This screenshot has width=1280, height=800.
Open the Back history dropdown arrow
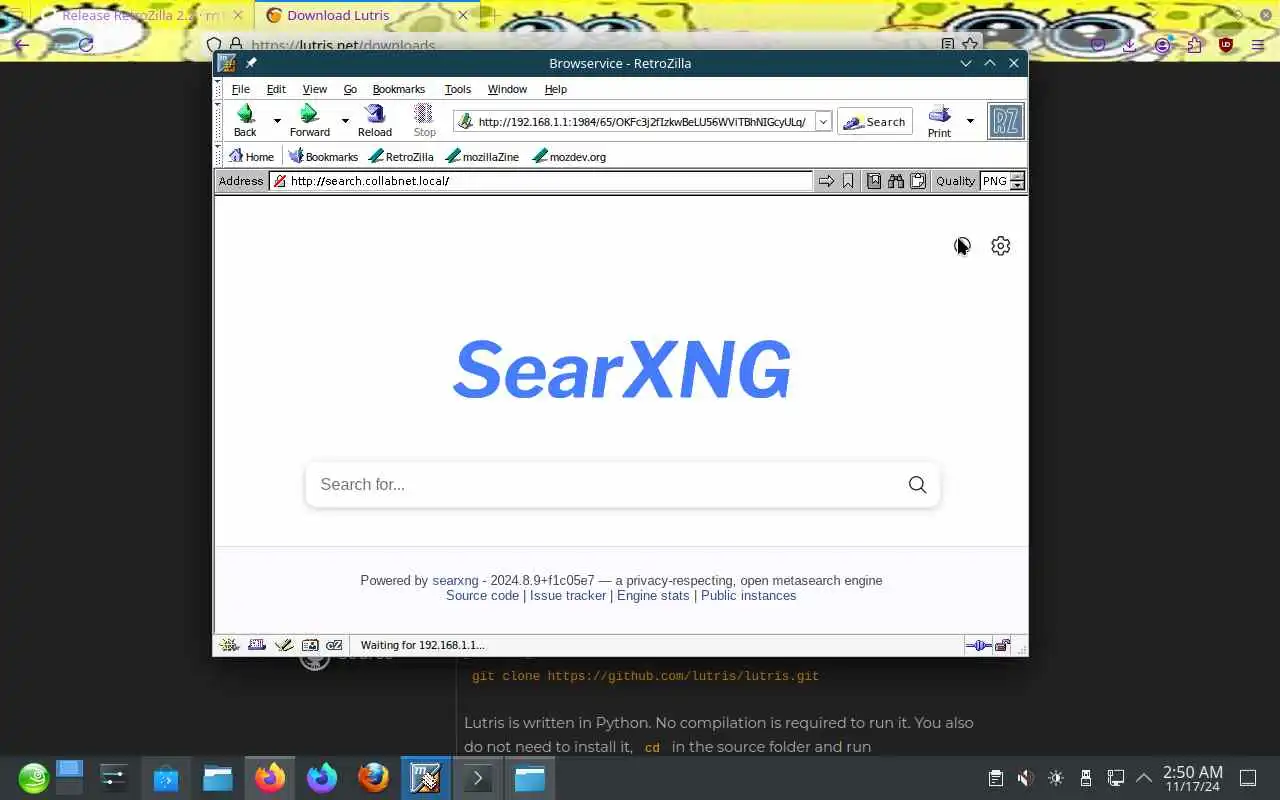pyautogui.click(x=277, y=121)
